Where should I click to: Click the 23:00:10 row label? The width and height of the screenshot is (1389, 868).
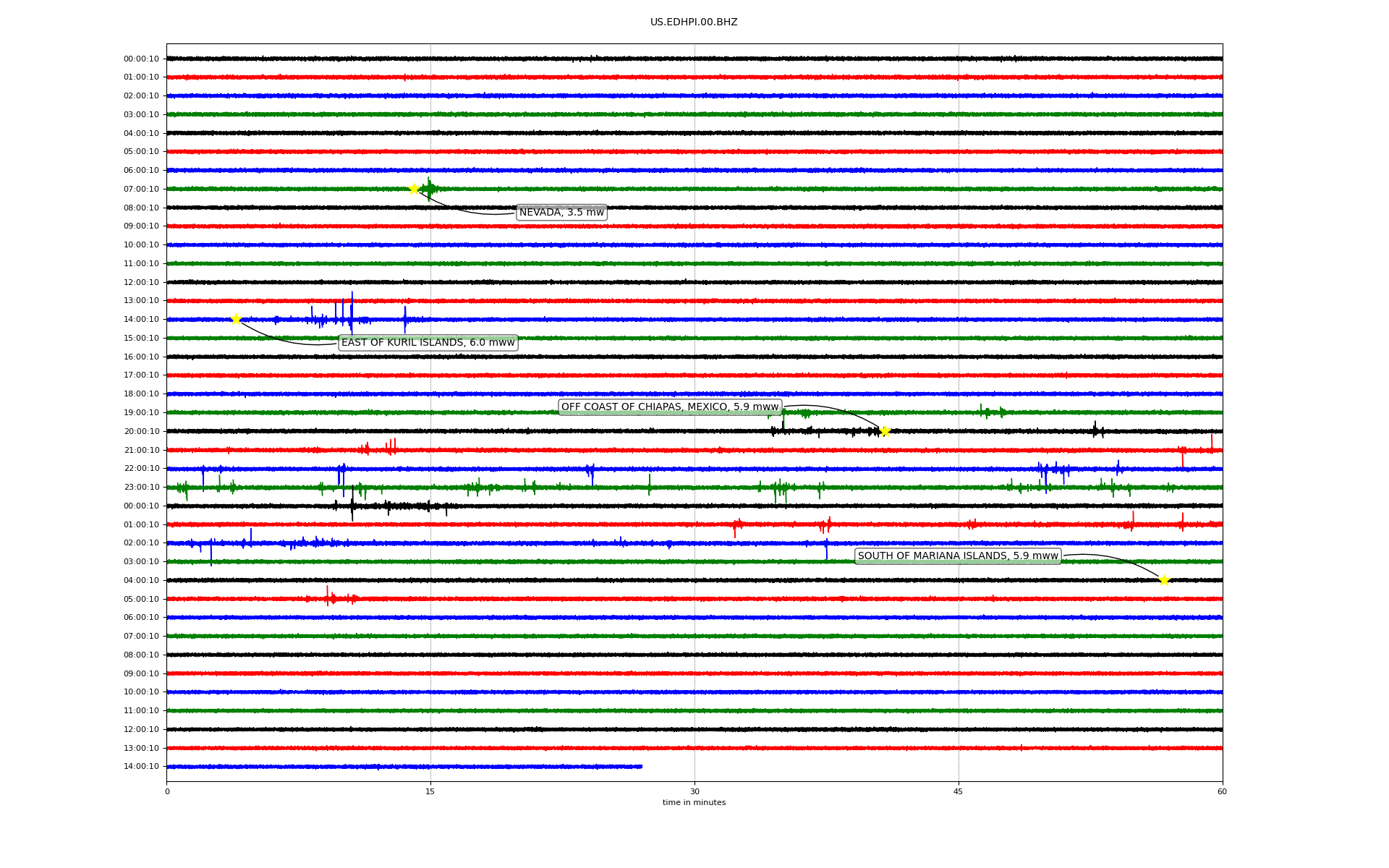tap(141, 487)
